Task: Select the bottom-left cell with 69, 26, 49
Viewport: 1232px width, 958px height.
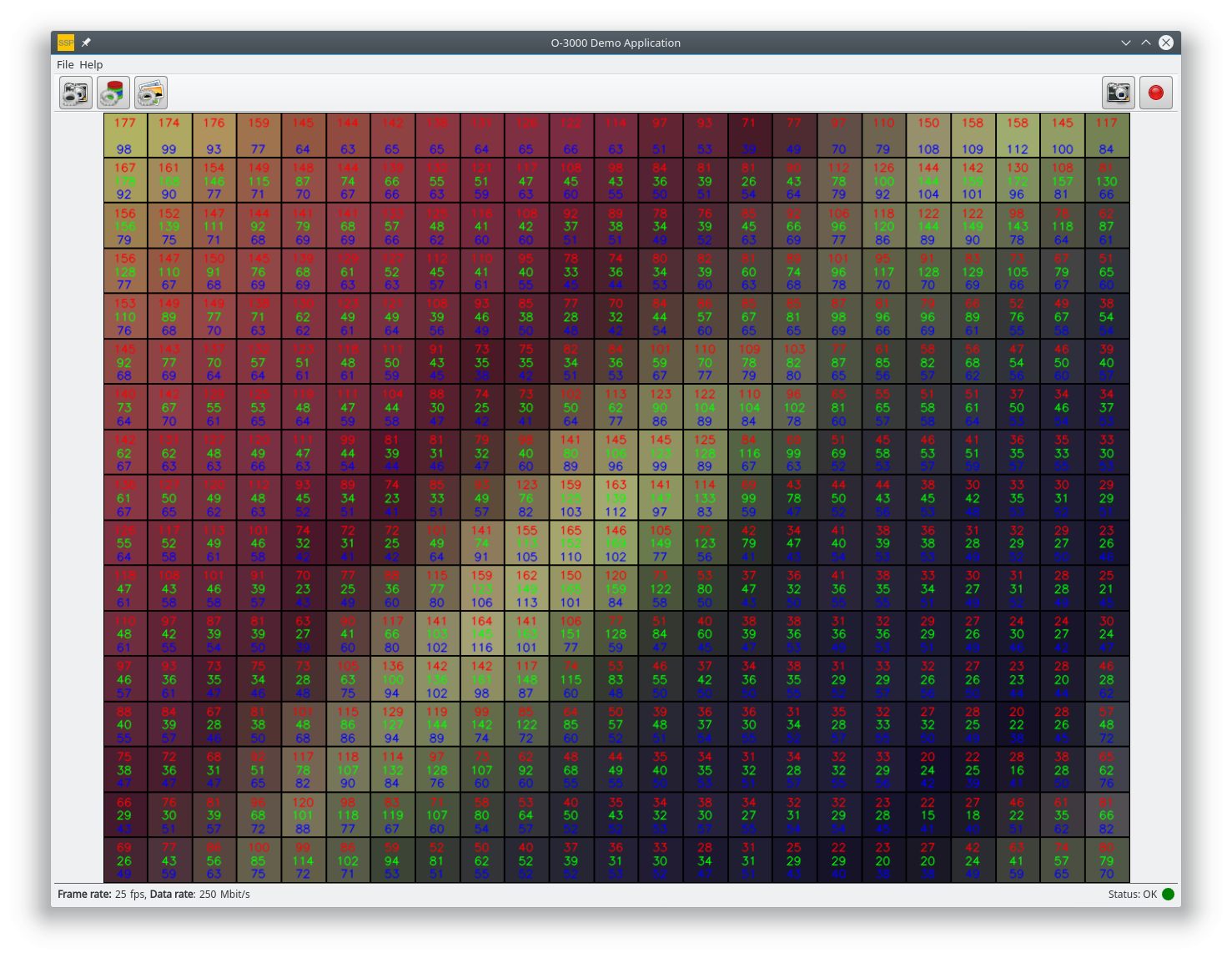Action: [x=125, y=860]
